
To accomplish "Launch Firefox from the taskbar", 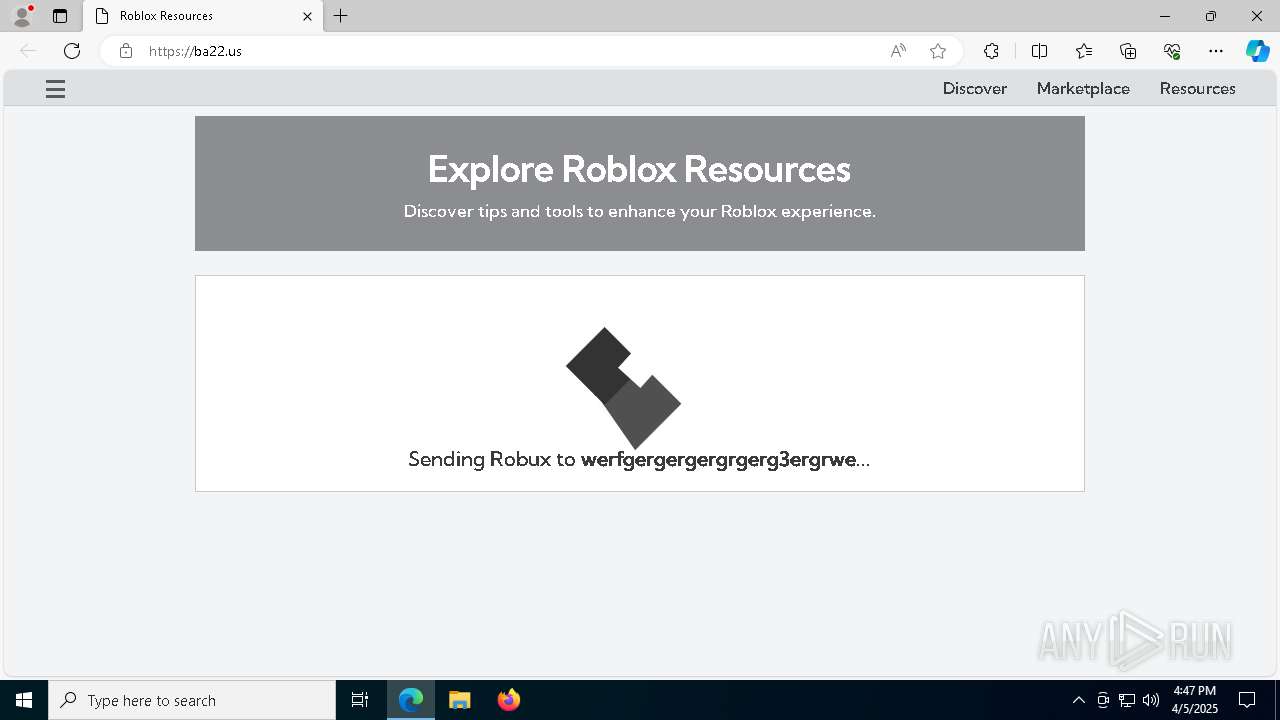I will pyautogui.click(x=508, y=700).
